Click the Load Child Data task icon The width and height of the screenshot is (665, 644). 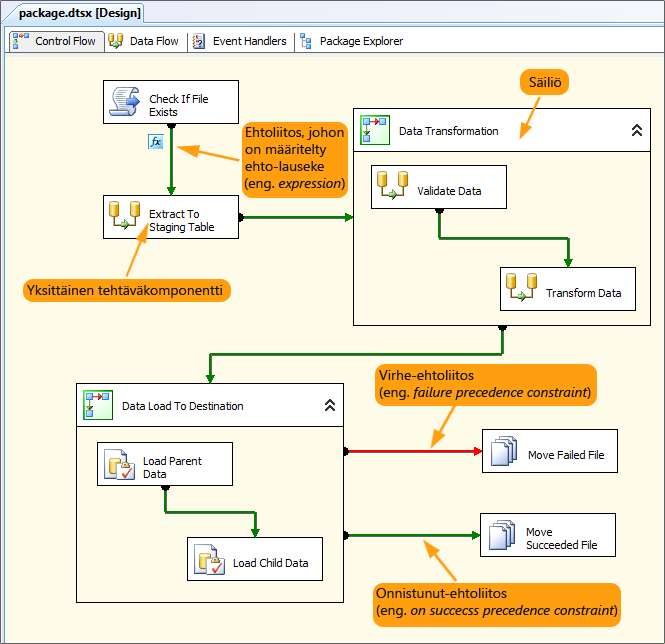pos(210,560)
